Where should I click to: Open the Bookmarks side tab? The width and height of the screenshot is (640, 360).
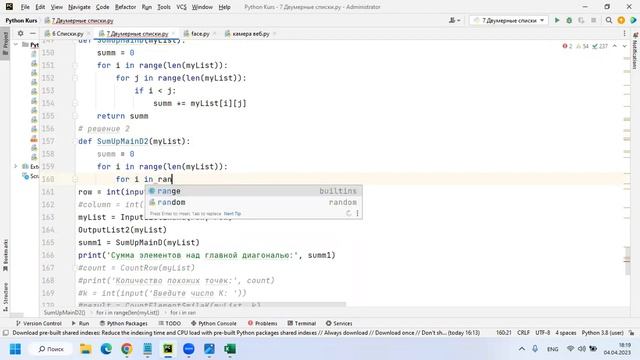5,255
